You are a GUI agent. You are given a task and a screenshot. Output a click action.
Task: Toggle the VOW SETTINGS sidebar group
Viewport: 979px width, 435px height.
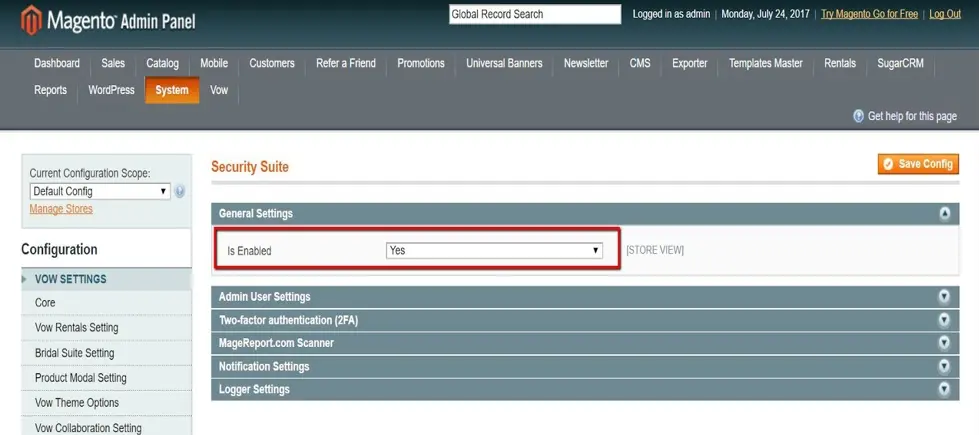click(x=106, y=279)
